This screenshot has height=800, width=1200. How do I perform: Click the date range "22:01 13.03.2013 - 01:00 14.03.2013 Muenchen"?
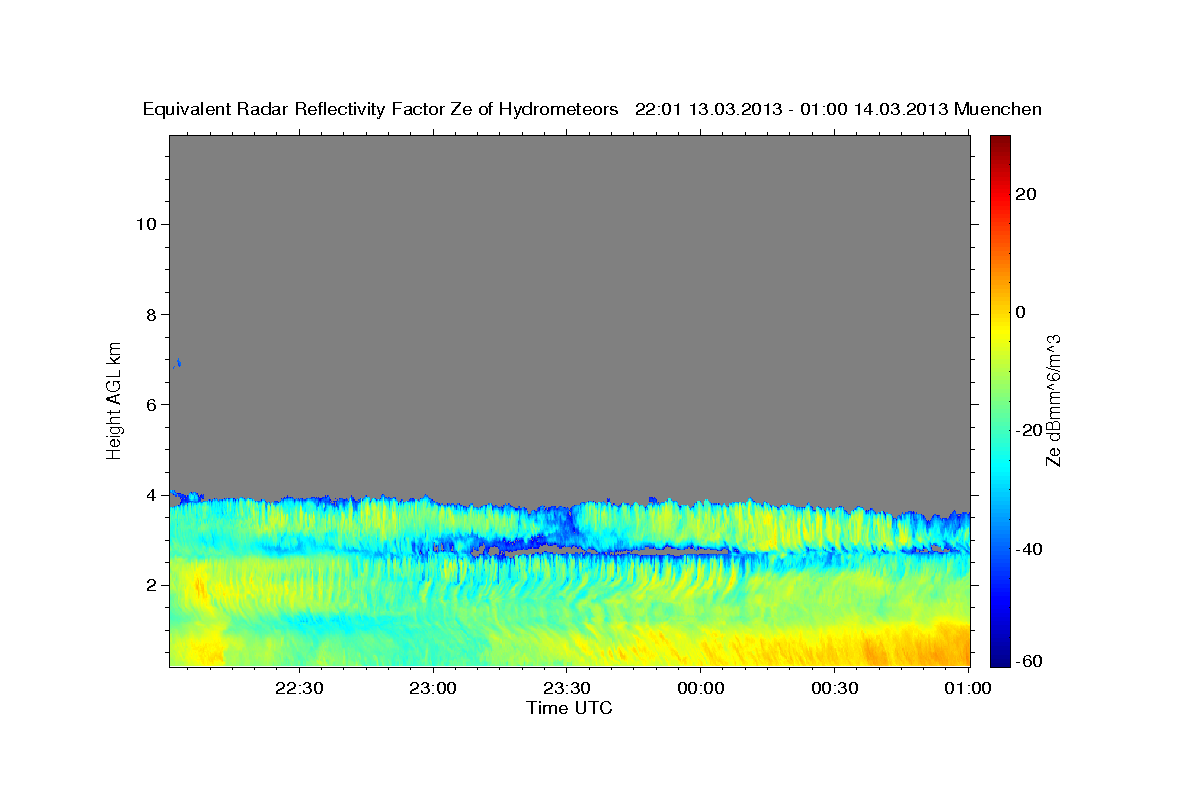click(838, 109)
